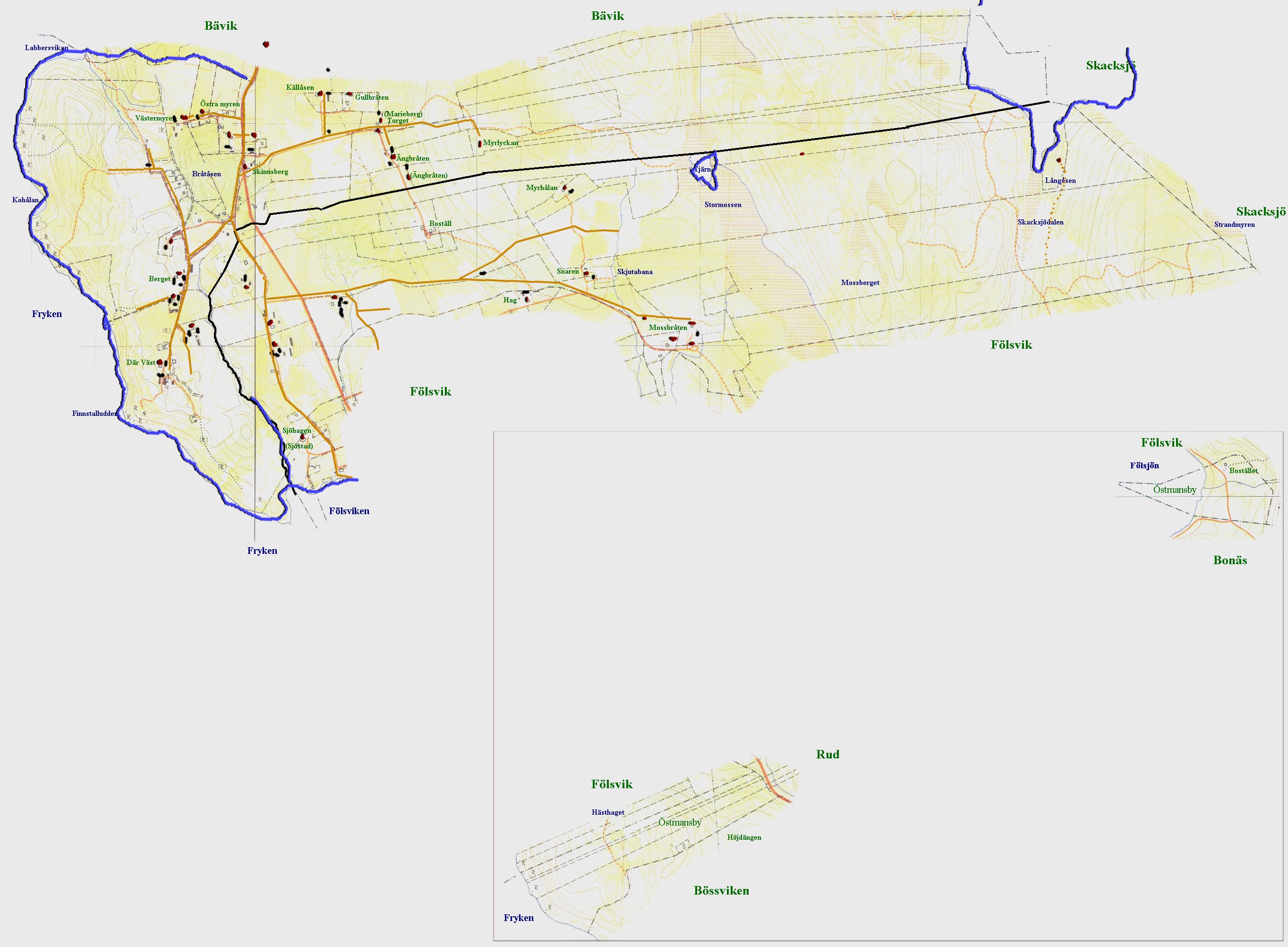
Task: Click the Myrlyckan place label
Action: coord(501,143)
